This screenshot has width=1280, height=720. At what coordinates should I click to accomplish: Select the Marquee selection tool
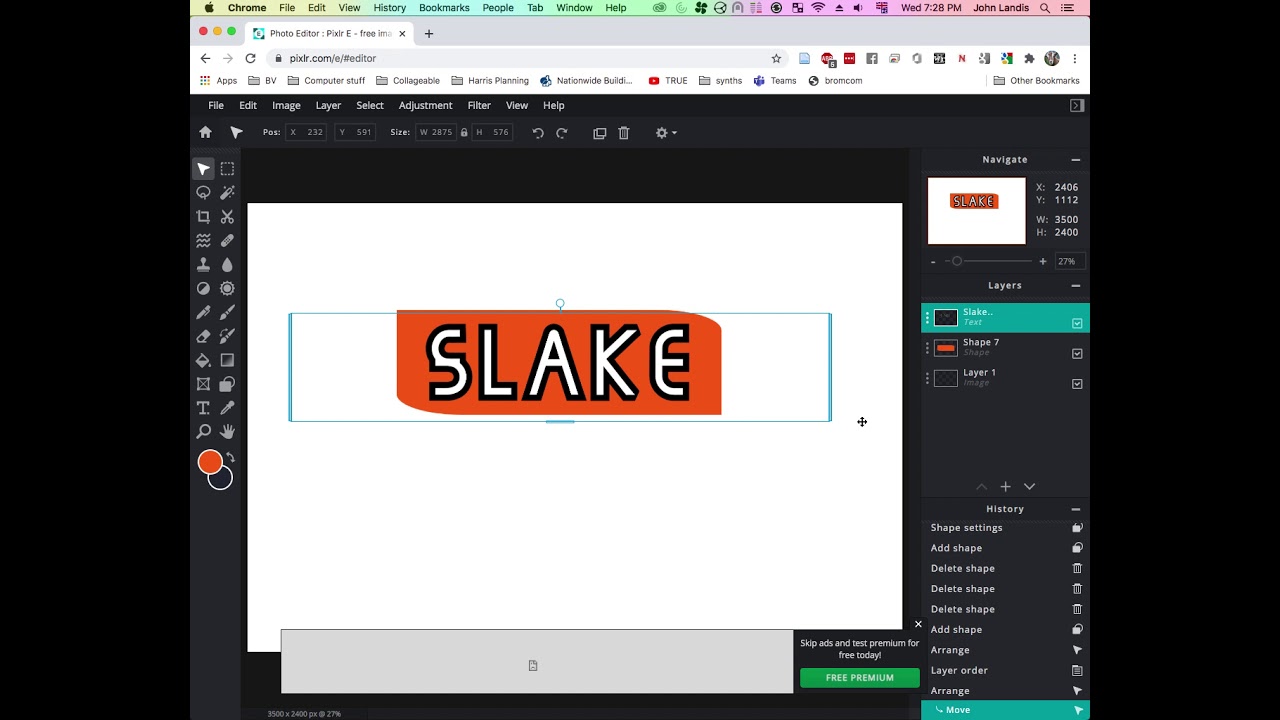[227, 169]
